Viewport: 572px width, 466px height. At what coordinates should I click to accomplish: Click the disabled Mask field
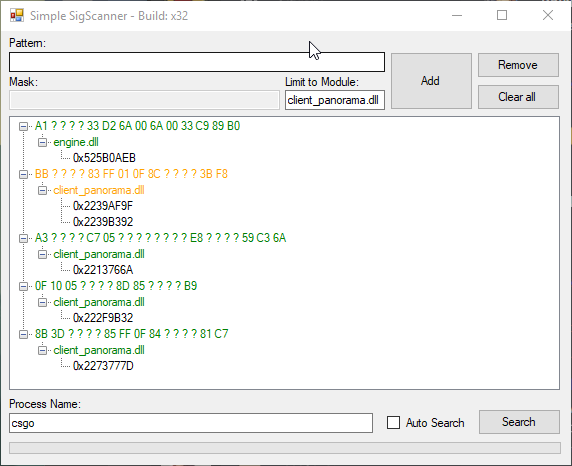click(x=144, y=100)
